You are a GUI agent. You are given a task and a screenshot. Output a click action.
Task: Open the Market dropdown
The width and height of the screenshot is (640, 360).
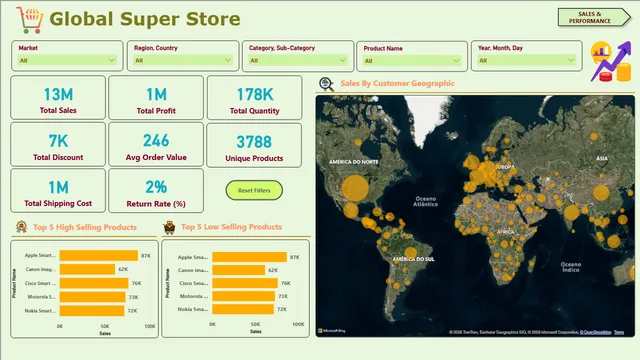pyautogui.click(x=67, y=60)
